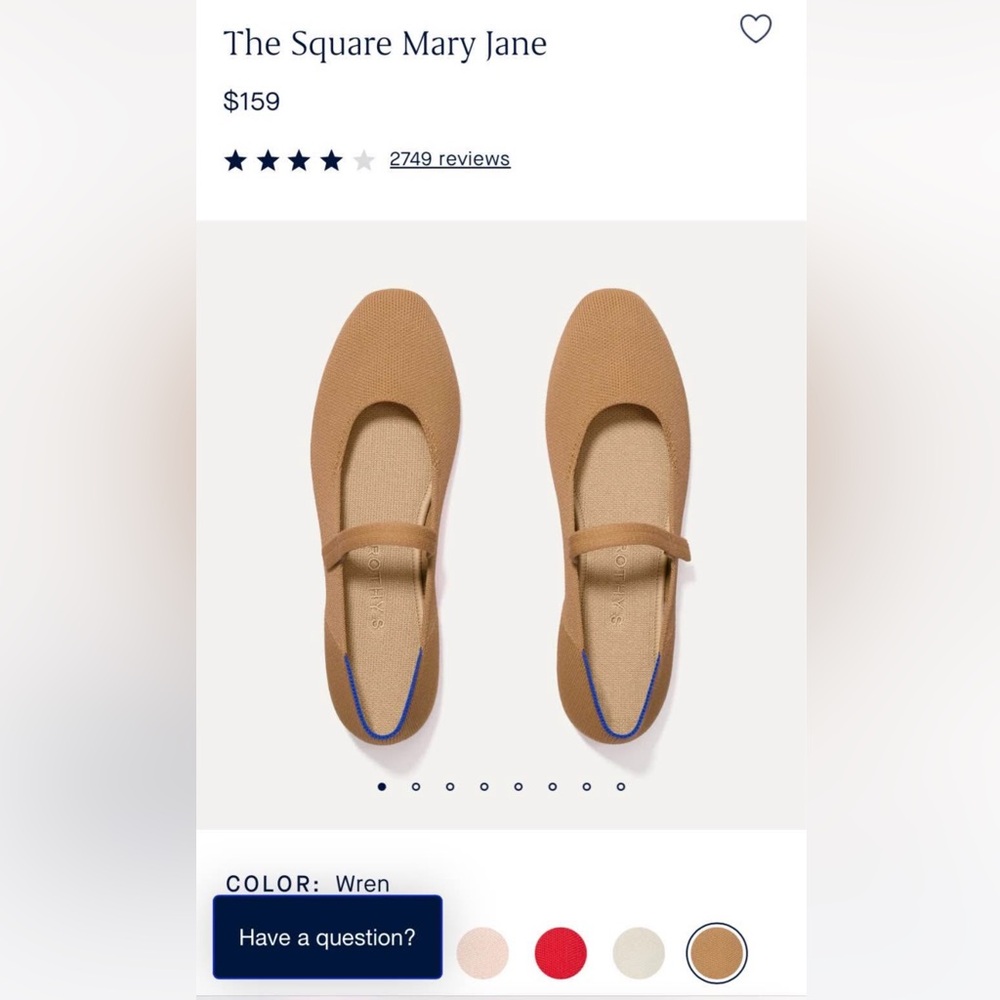The height and width of the screenshot is (1000, 1000).
Task: Click the product title The Square Mary Jane
Action: pos(387,43)
